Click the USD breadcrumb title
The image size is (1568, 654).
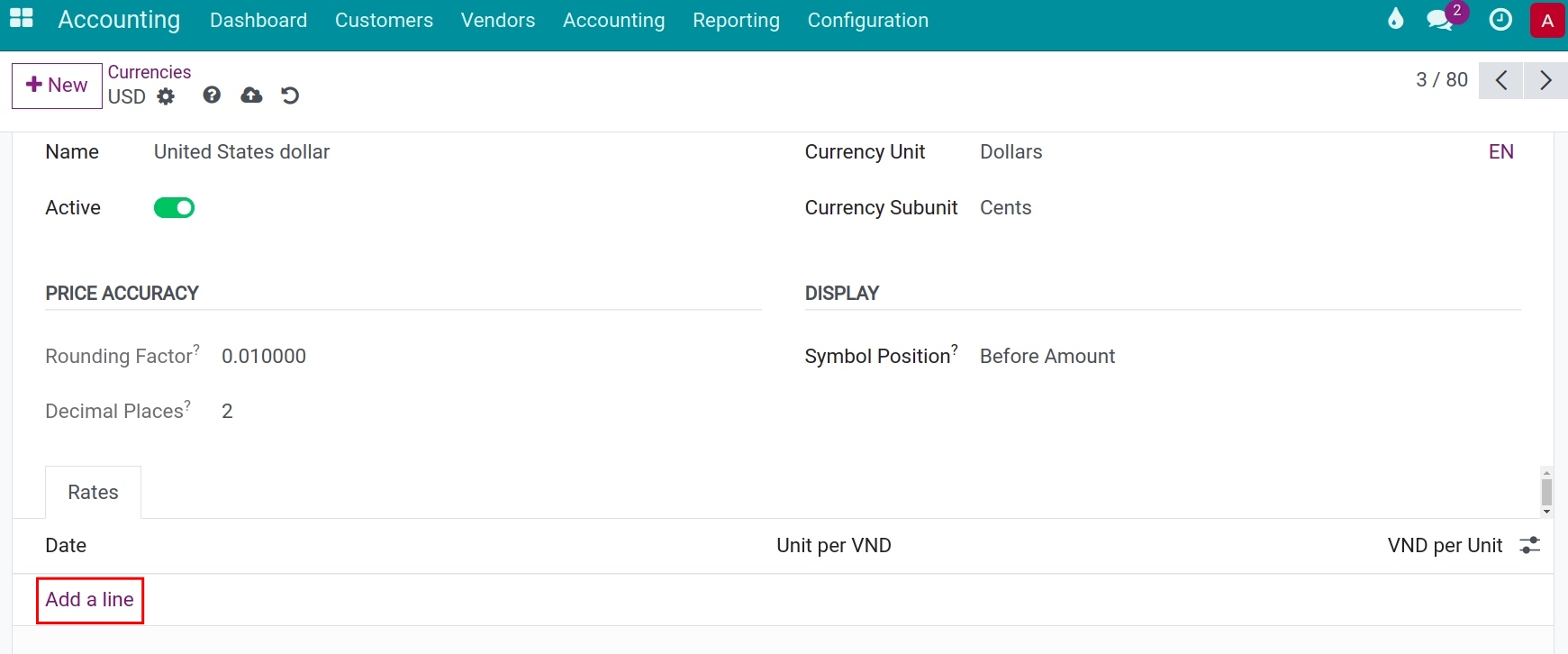[126, 96]
